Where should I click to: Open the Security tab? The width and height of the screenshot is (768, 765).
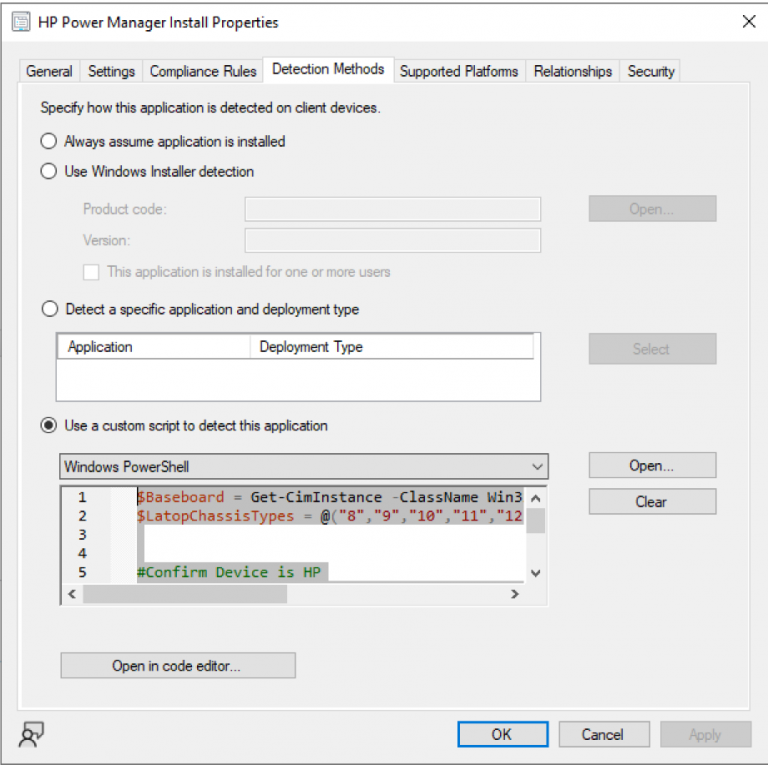click(x=651, y=71)
